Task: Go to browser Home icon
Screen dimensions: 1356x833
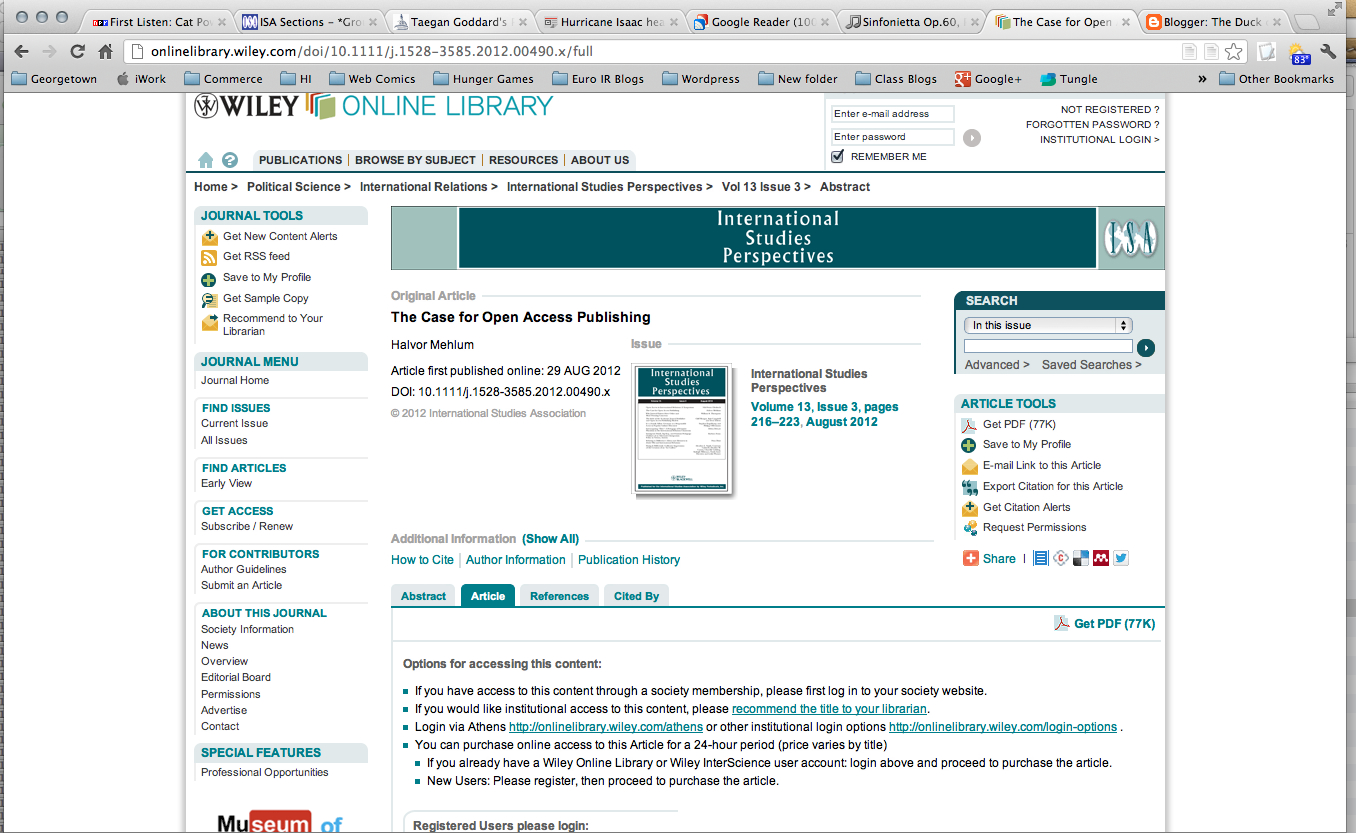Action: pyautogui.click(x=106, y=52)
